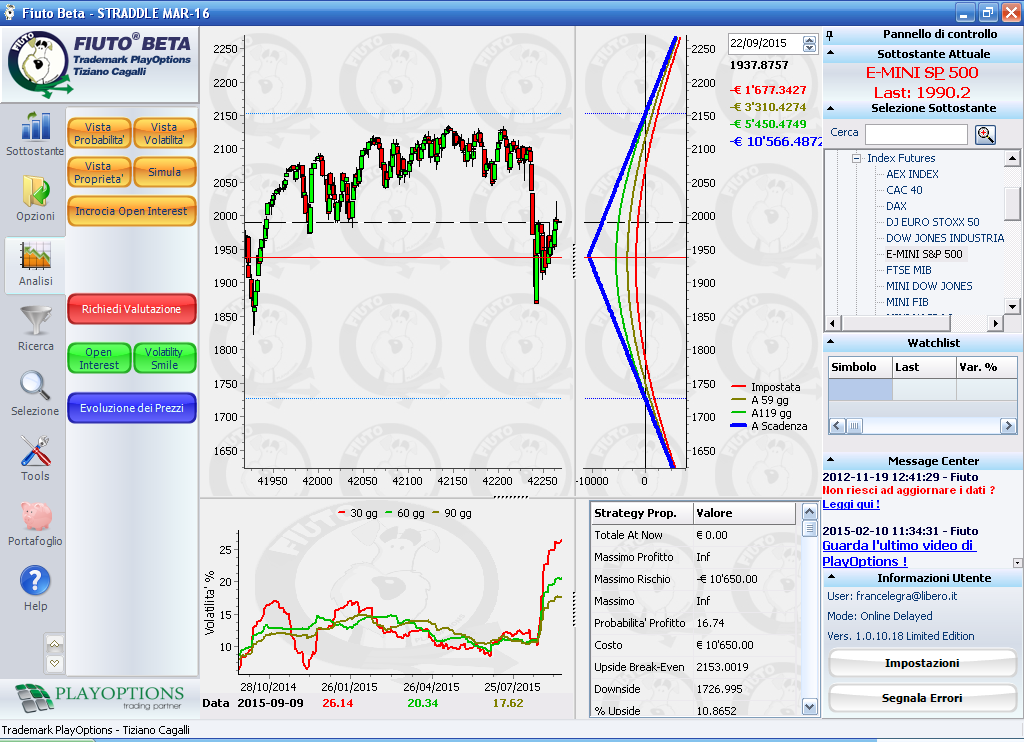Collapse the Message Center section
This screenshot has width=1024, height=742.
[x=831, y=460]
